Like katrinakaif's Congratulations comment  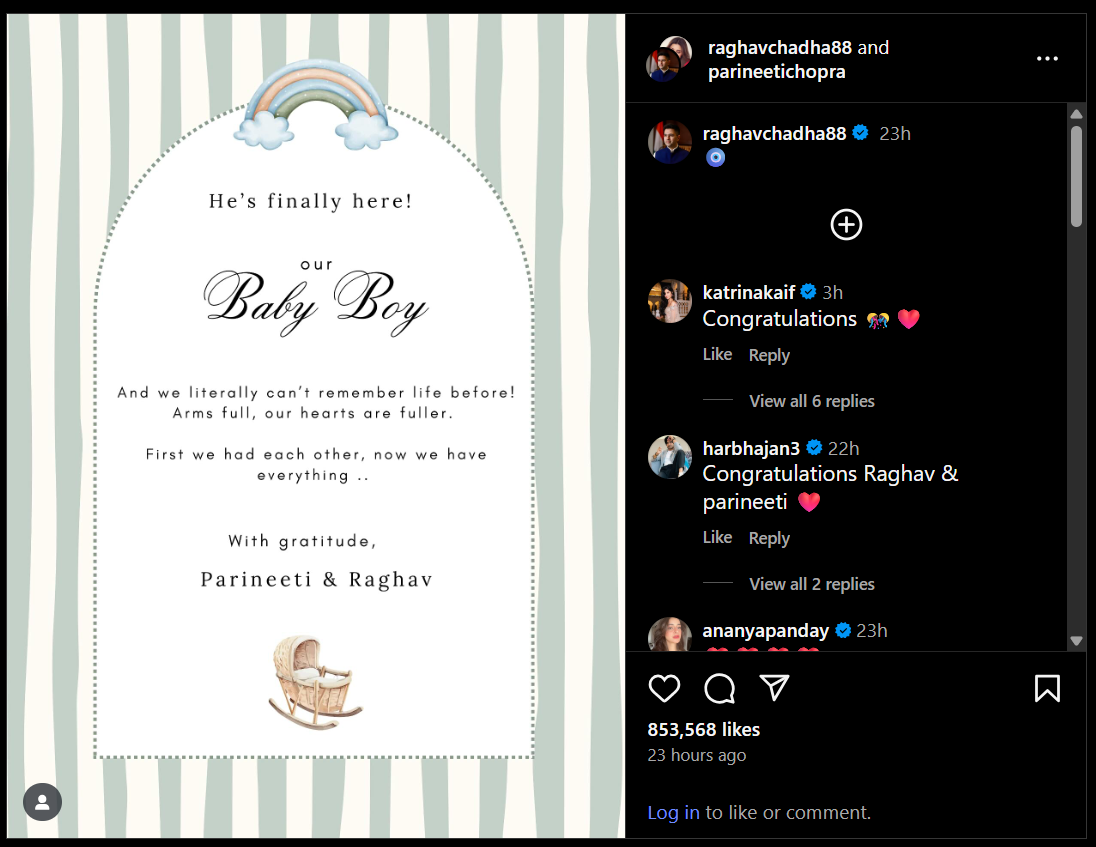click(x=717, y=354)
